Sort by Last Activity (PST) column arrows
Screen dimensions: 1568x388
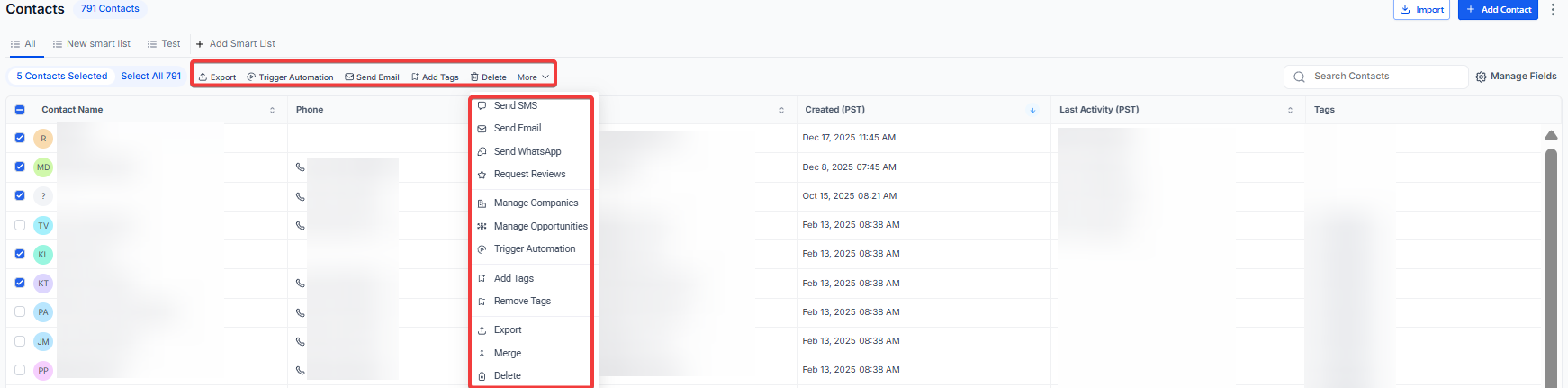coord(1290,110)
